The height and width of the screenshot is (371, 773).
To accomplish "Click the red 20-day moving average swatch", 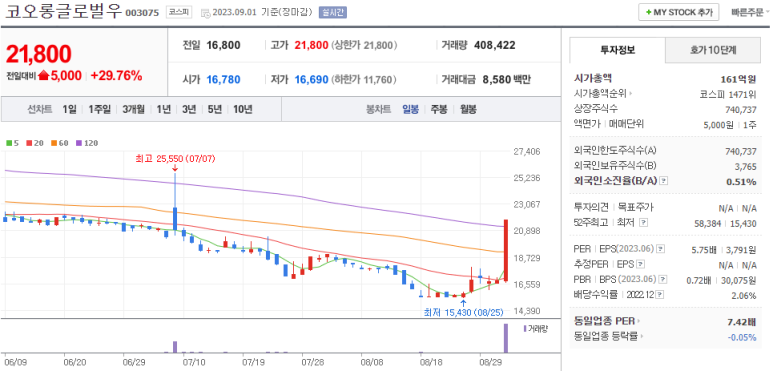I will 29,143.
